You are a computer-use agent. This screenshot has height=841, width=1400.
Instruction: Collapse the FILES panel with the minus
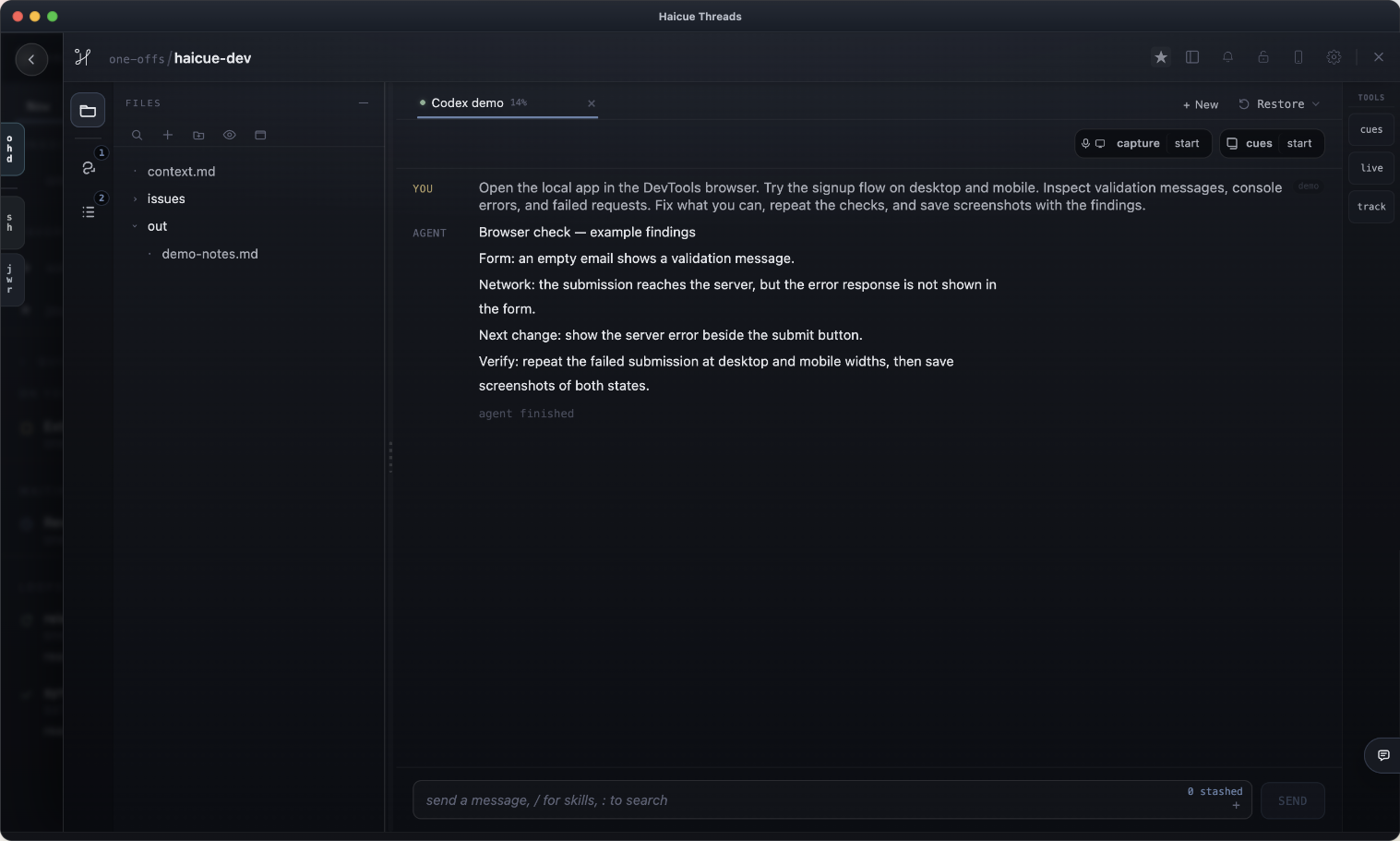[364, 103]
